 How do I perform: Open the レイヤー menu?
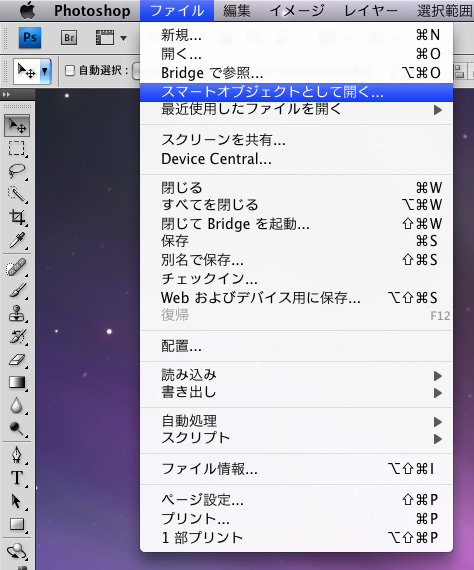tap(371, 11)
